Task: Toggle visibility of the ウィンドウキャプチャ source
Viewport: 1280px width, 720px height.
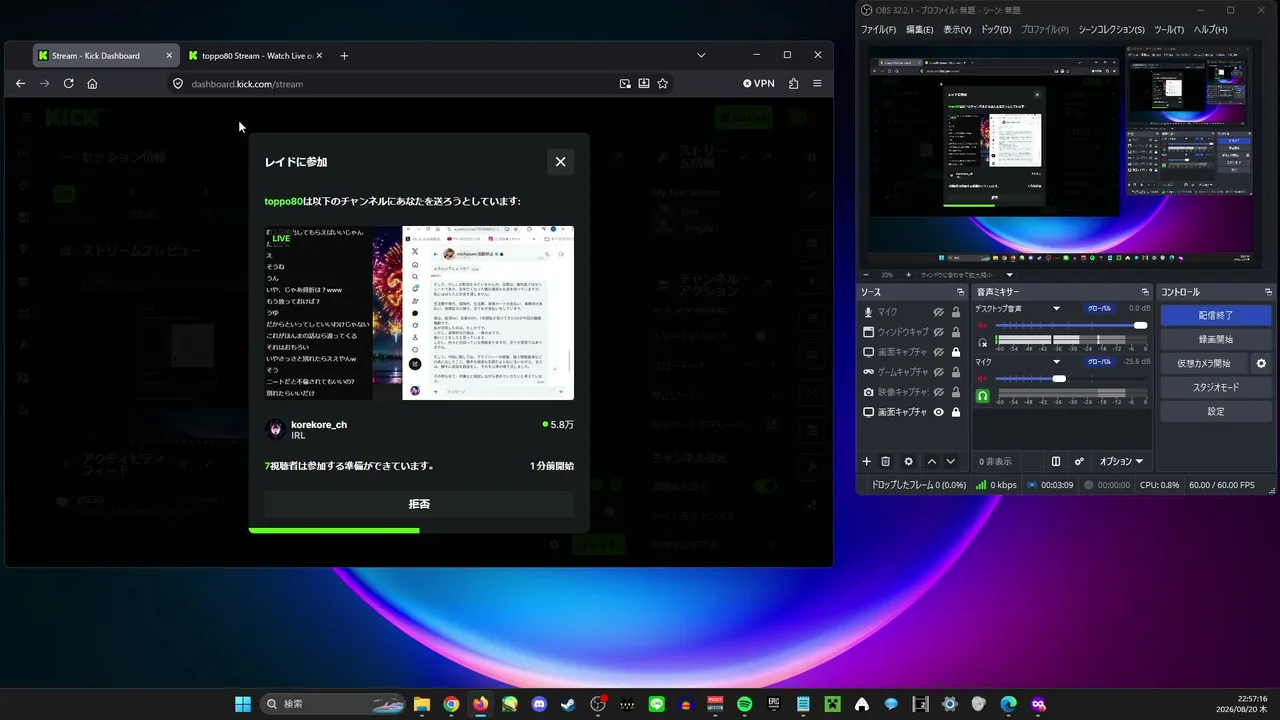Action: [x=939, y=332]
